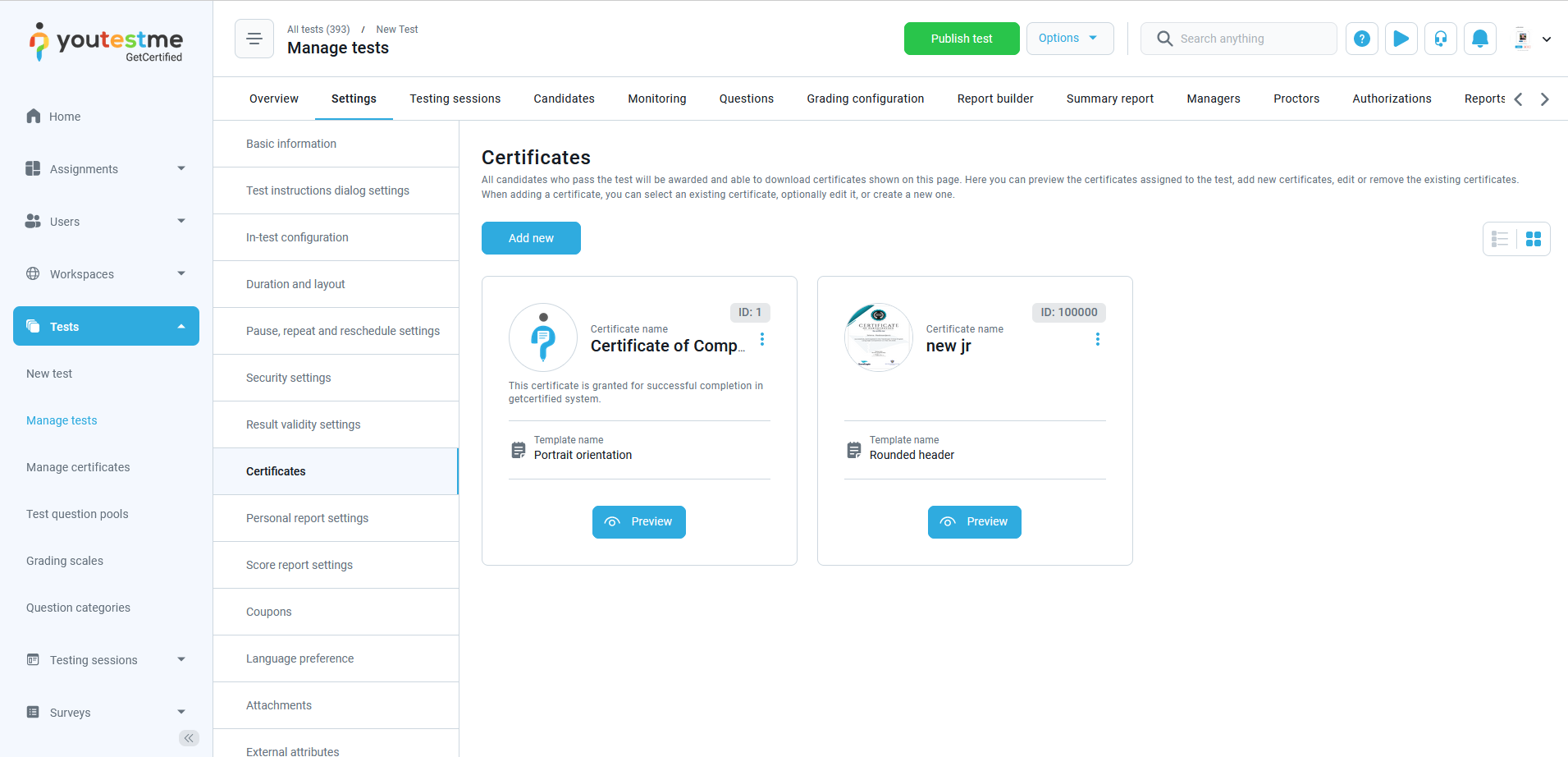Click the hamburger menu icon
This screenshot has width=1568, height=757.
254,39
